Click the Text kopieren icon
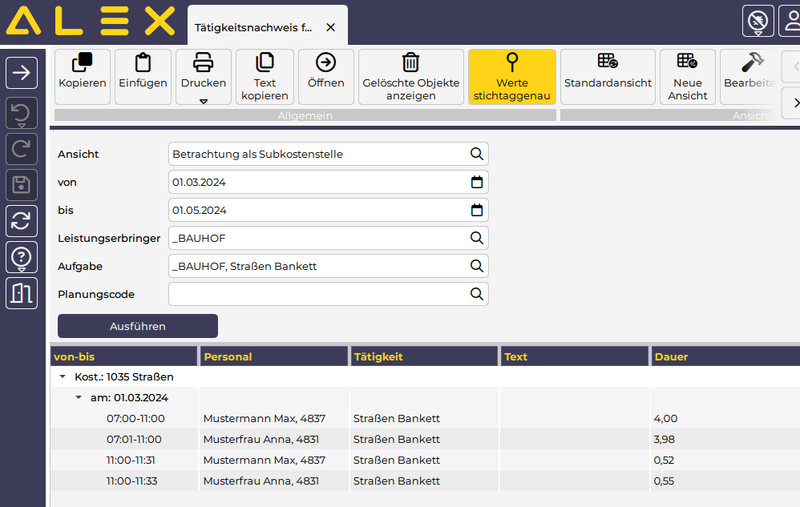The height and width of the screenshot is (507, 800). click(265, 64)
